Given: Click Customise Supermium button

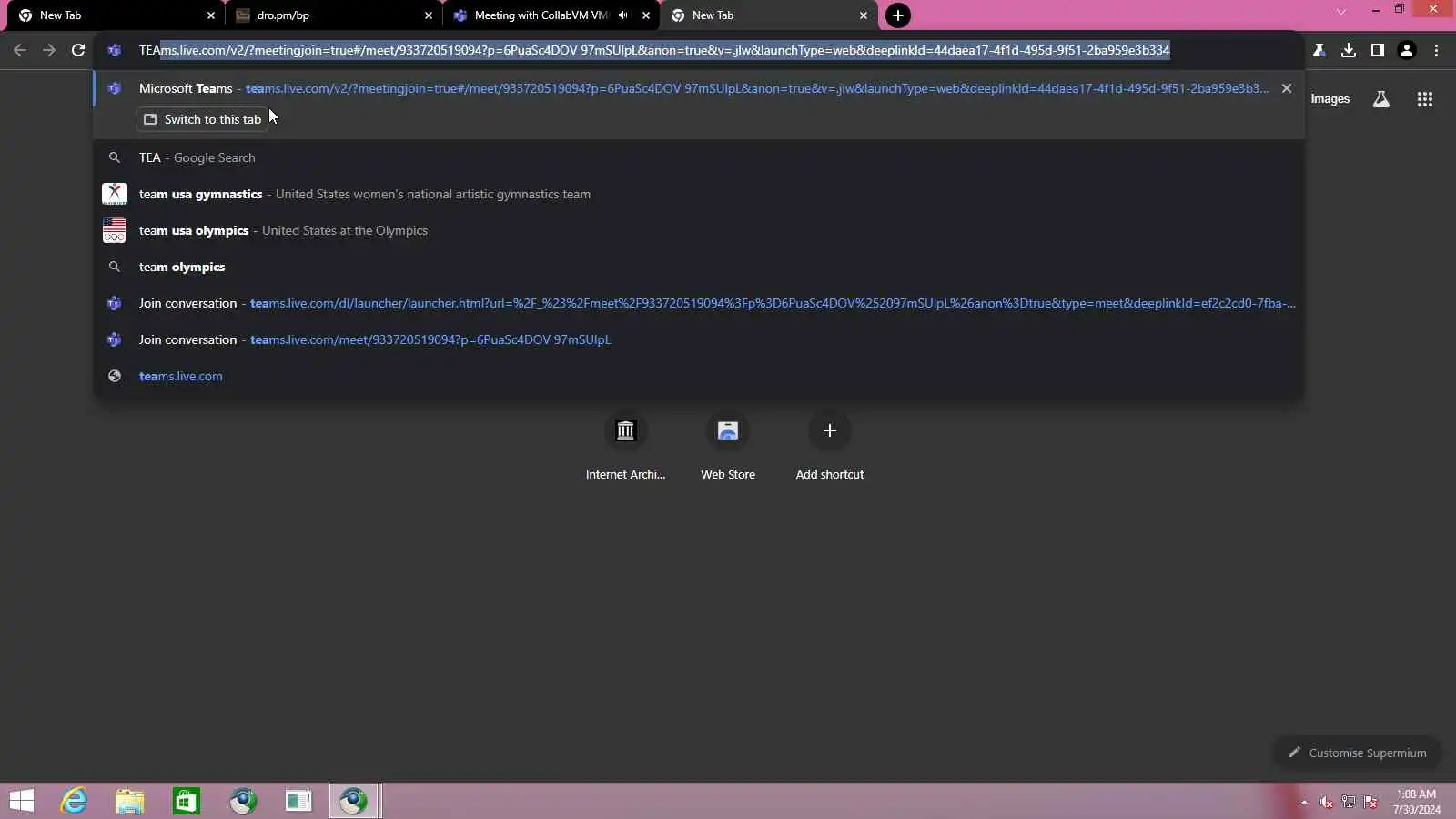Looking at the screenshot, I should tap(1357, 753).
